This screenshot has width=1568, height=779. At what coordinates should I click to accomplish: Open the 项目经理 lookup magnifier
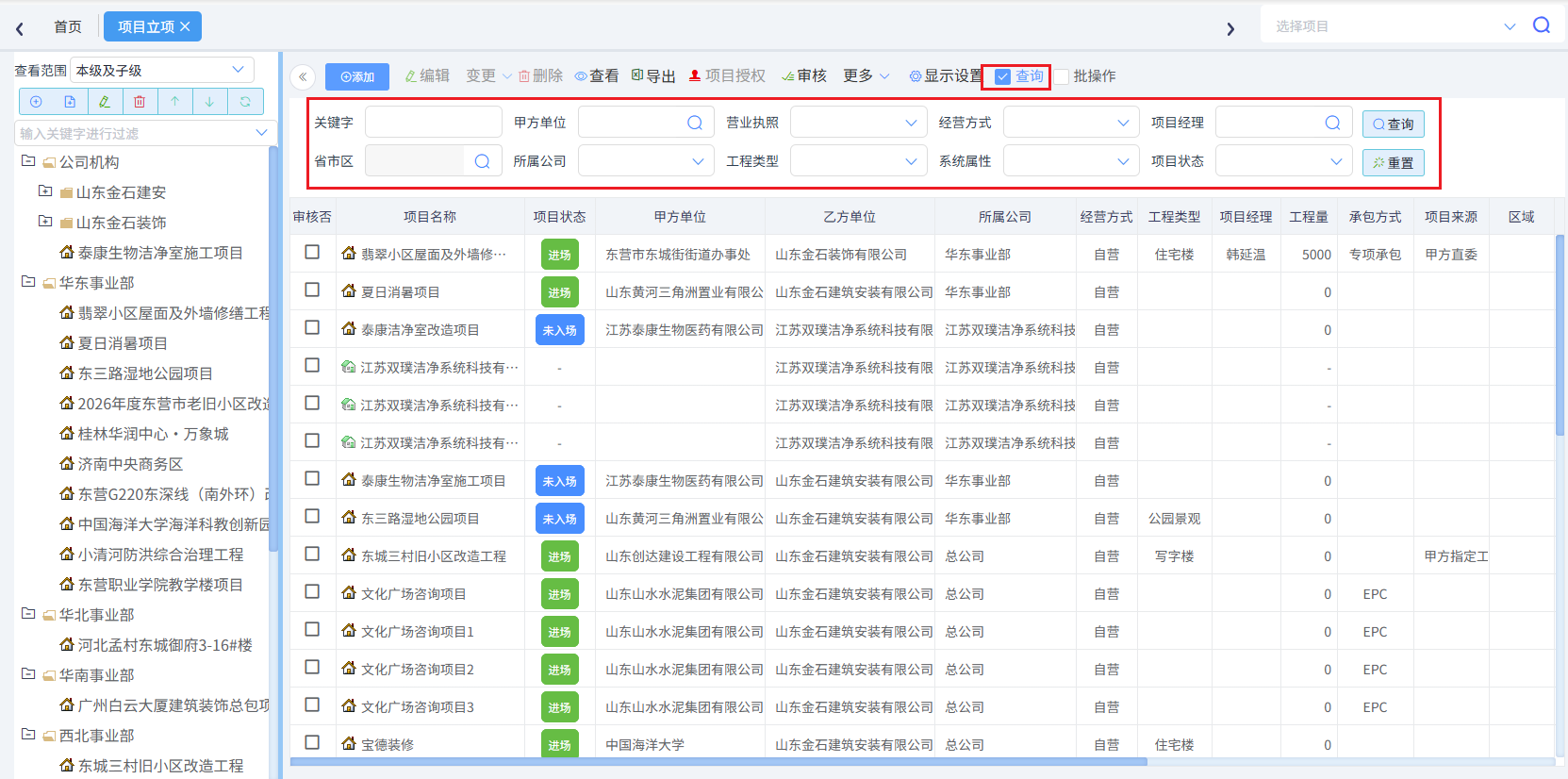coord(1332,123)
